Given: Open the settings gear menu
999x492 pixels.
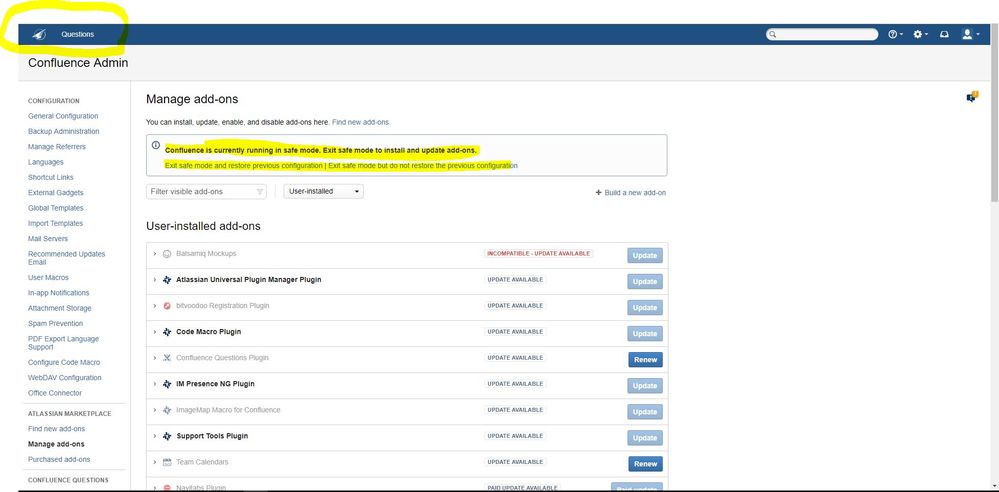Looking at the screenshot, I should coord(921,34).
